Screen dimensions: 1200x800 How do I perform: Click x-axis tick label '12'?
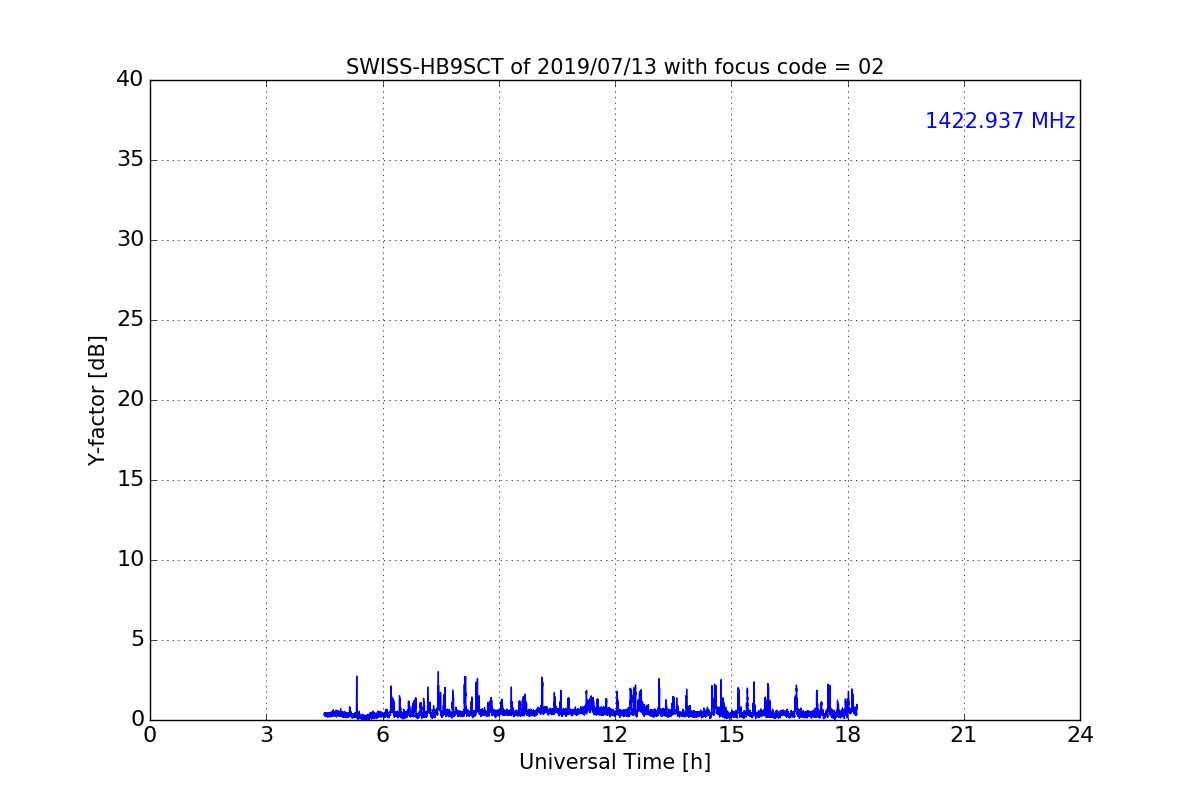coord(615,735)
